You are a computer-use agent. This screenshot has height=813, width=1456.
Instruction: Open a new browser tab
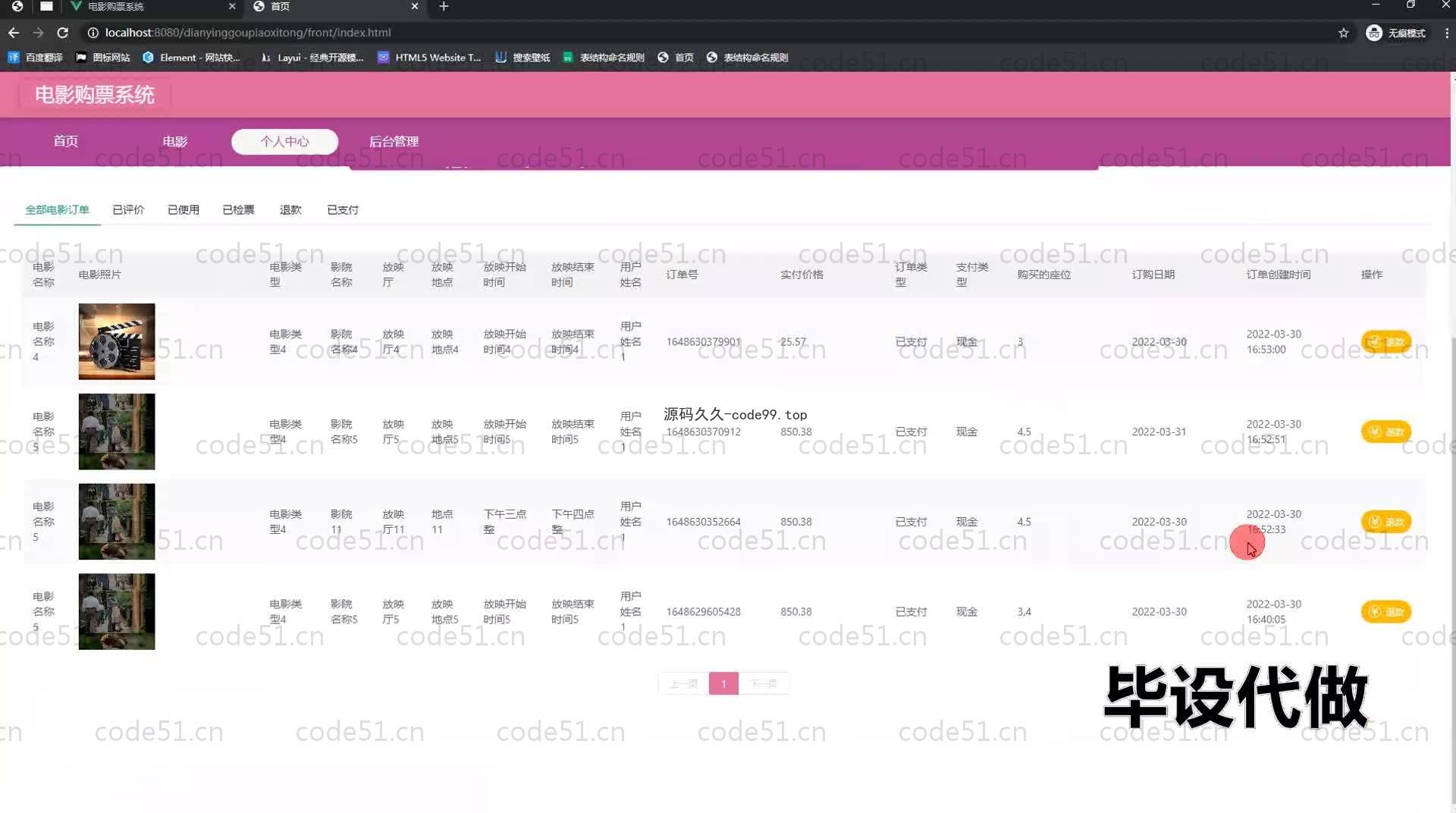tap(444, 6)
